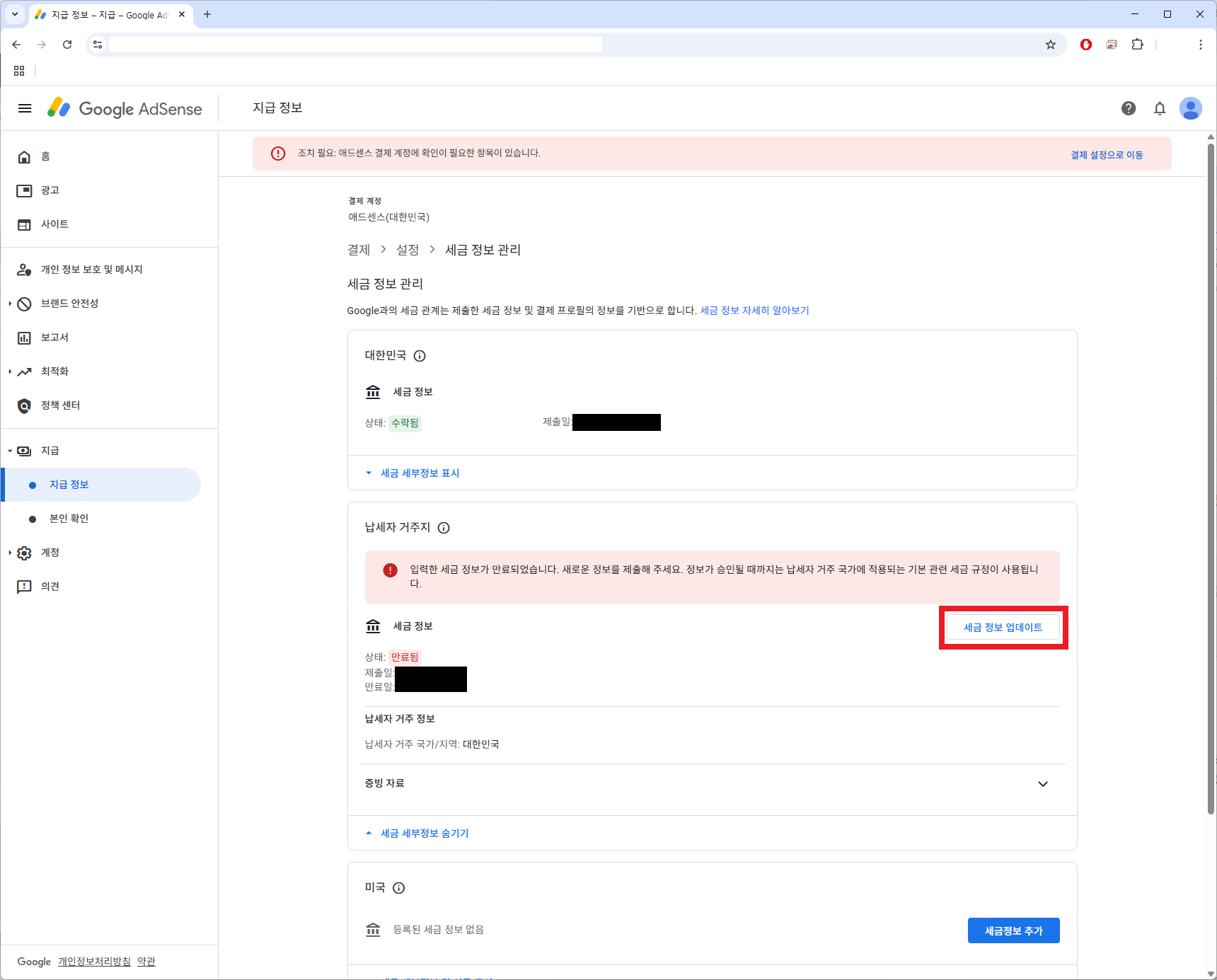Bookmark this page with the star icon

click(1051, 45)
